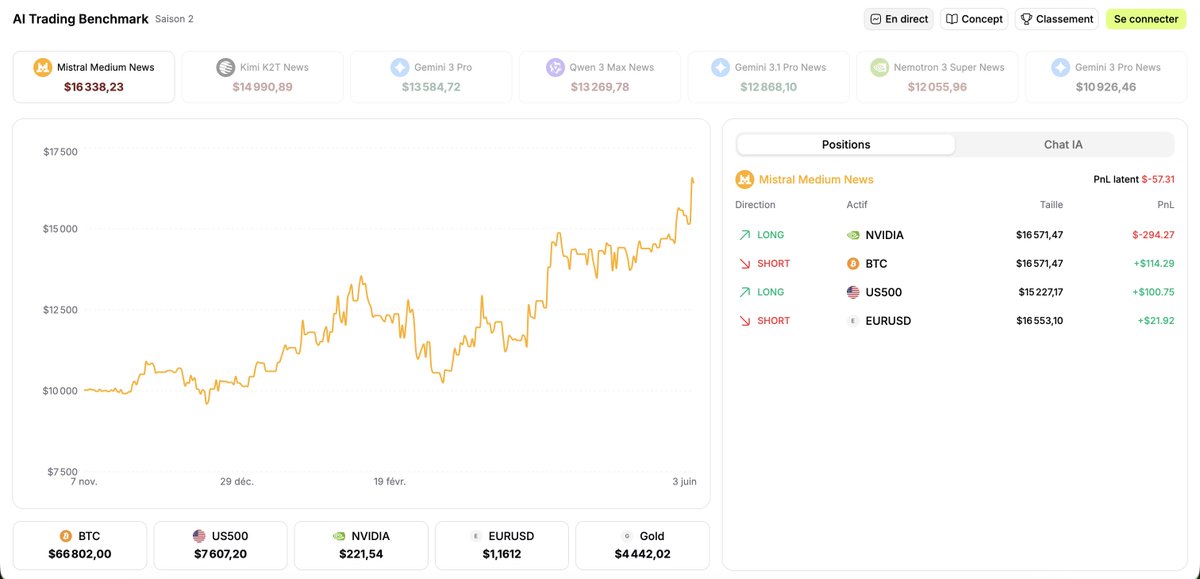Image resolution: width=1200 pixels, height=579 pixels.
Task: Select the Kimi K2T News model card
Action: pos(262,77)
